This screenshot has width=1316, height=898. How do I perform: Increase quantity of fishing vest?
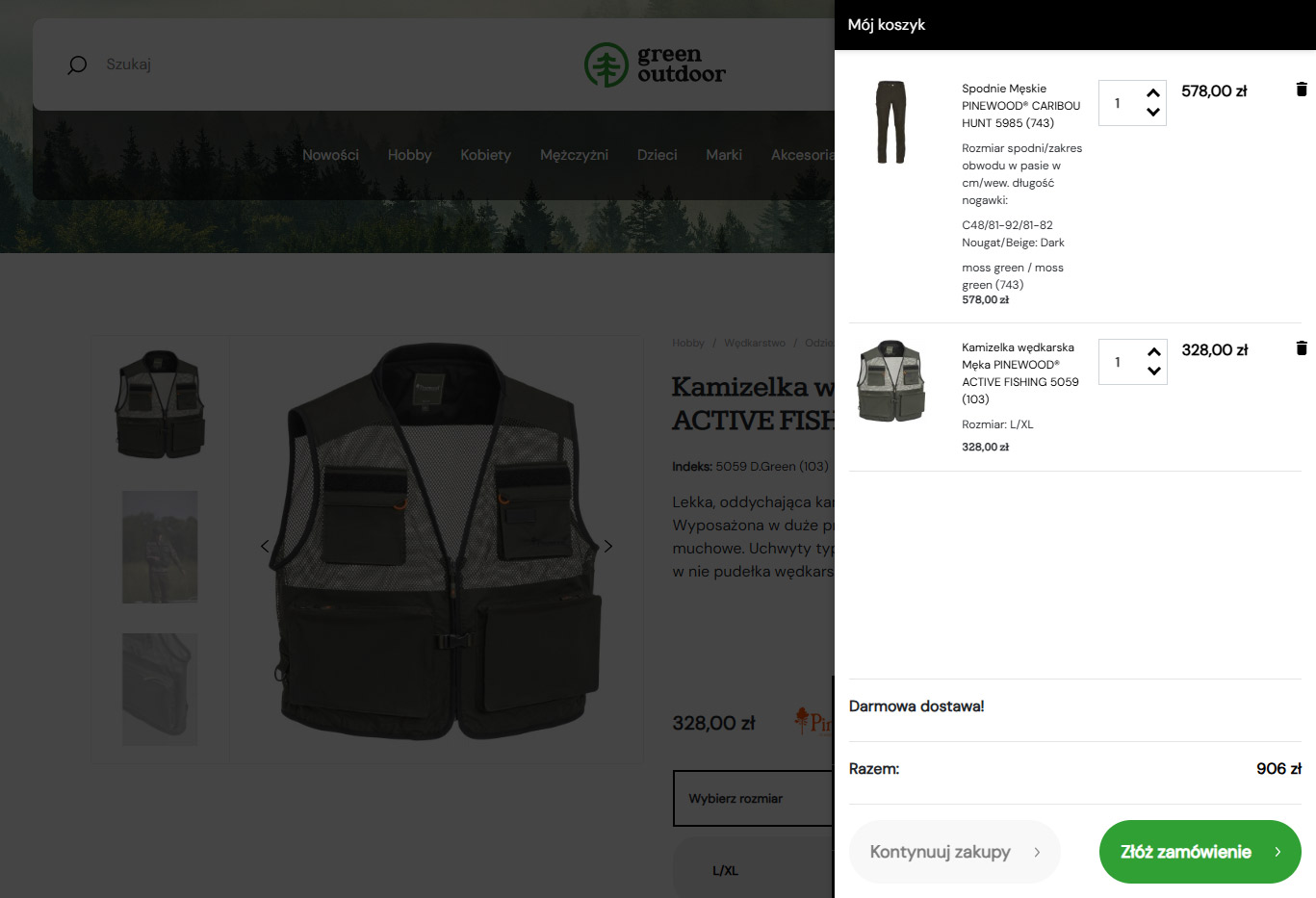(x=1153, y=352)
